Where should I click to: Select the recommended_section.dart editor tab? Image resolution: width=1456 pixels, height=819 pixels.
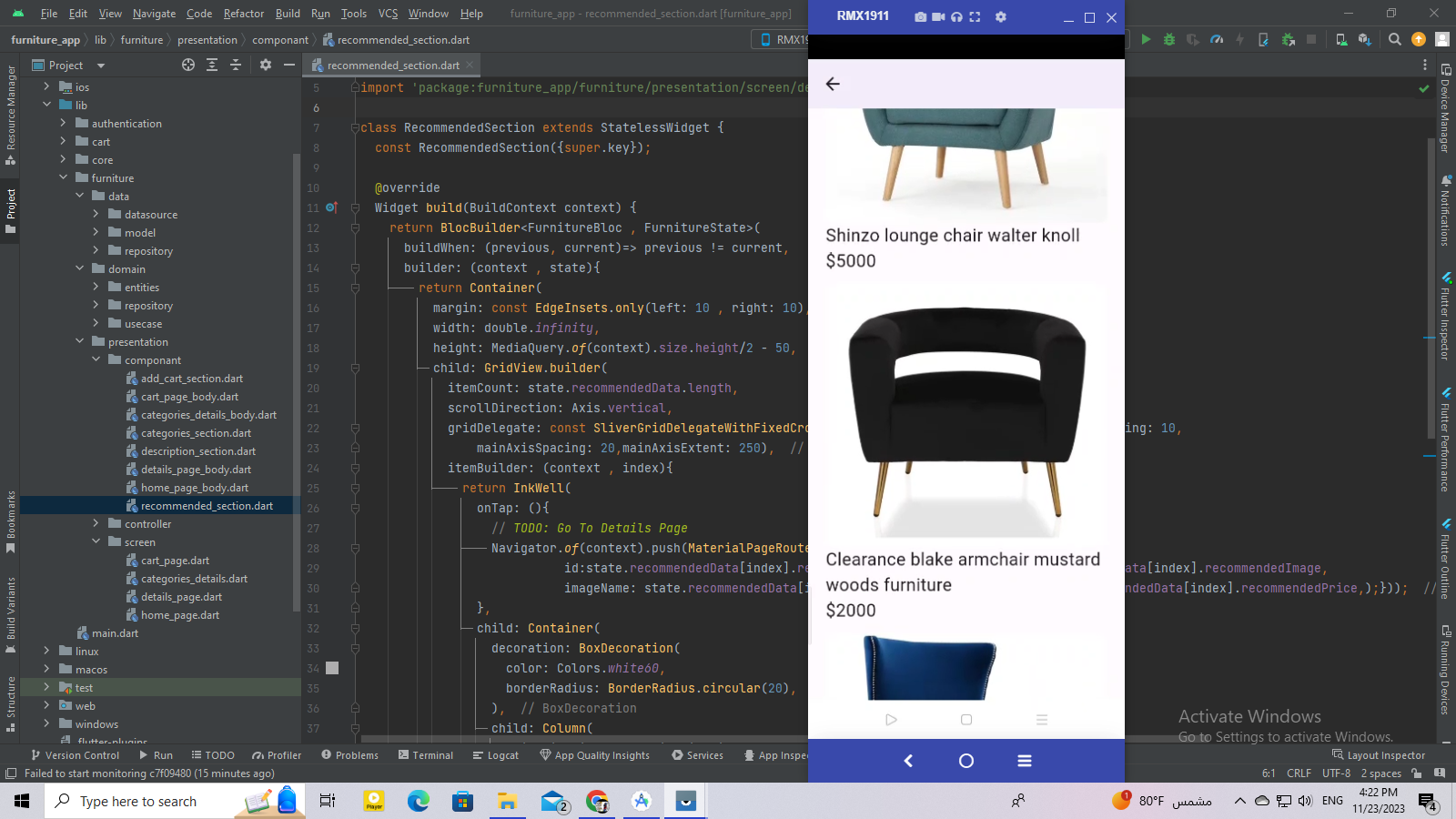[x=389, y=65]
